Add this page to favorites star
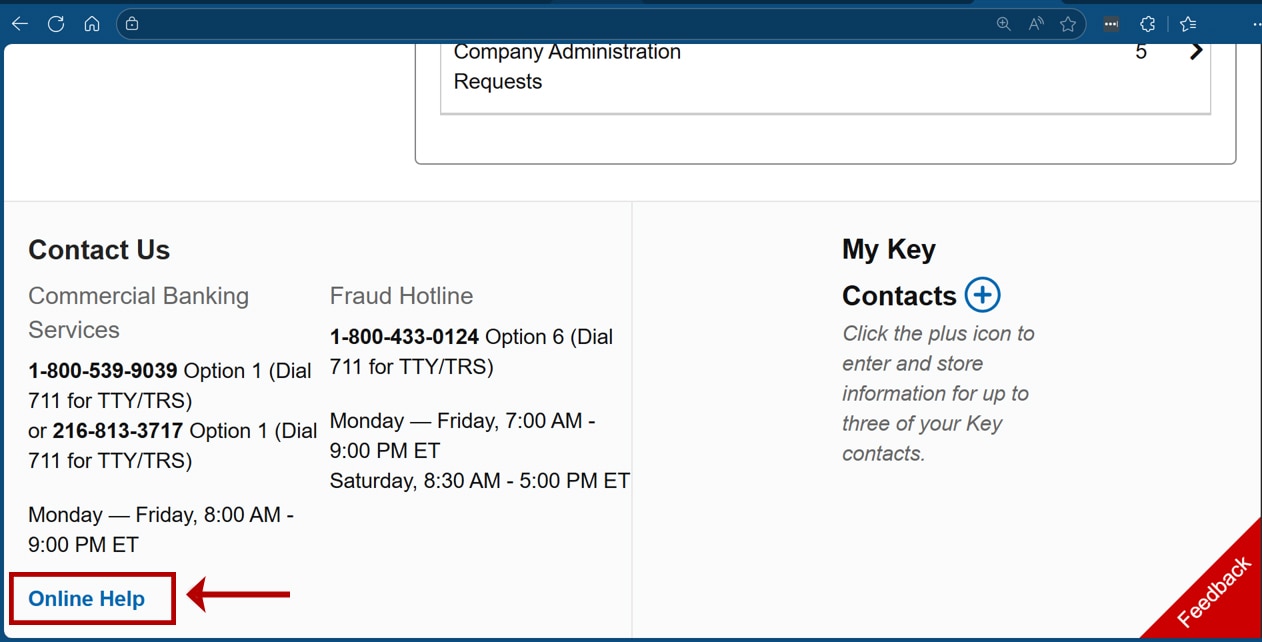1262x642 pixels. pyautogui.click(x=1068, y=24)
